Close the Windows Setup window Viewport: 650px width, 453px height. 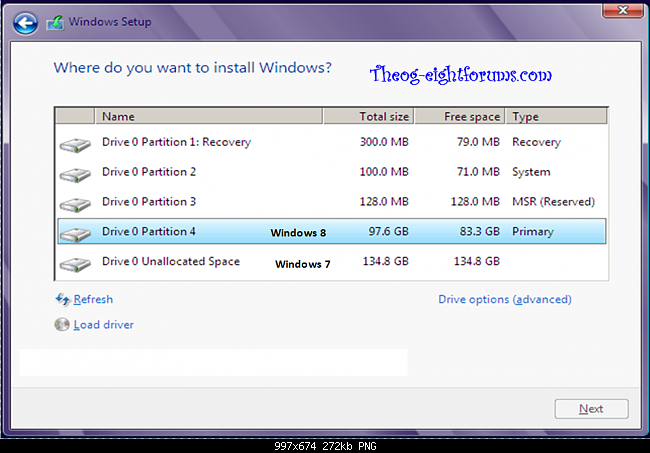pos(622,10)
